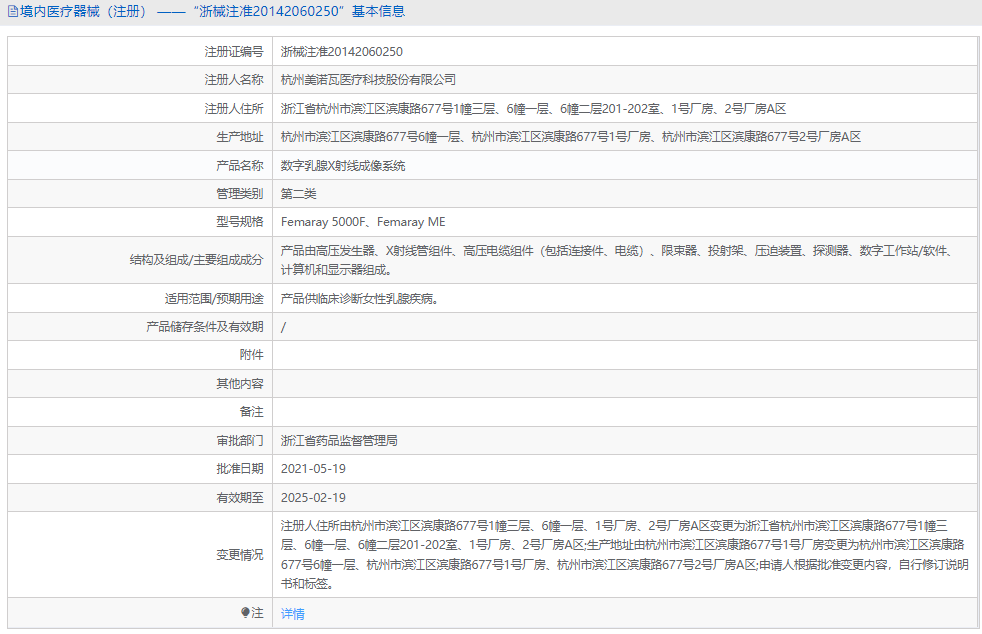Open the 详情 link
Screen dimensions: 982x634
click(x=290, y=615)
